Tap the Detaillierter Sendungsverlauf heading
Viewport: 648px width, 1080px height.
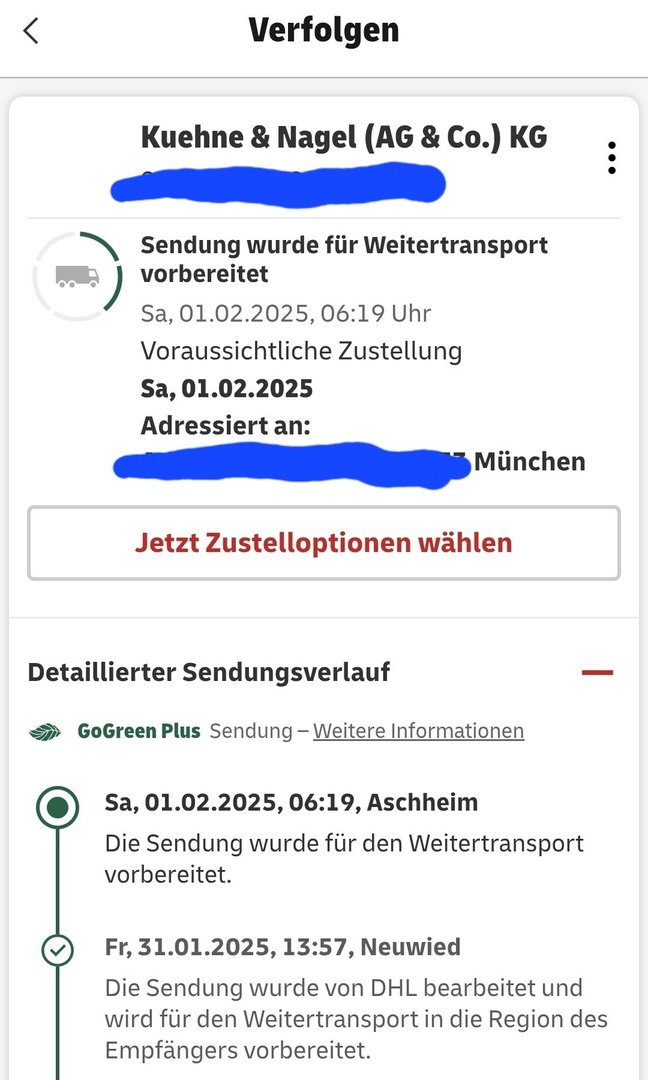209,672
